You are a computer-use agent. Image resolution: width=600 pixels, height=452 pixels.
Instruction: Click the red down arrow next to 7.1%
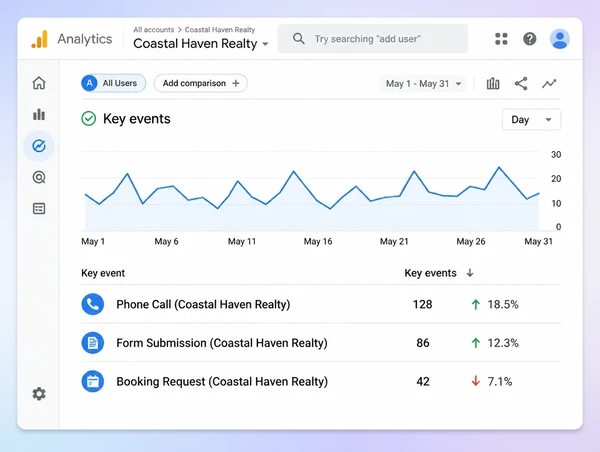coord(476,381)
